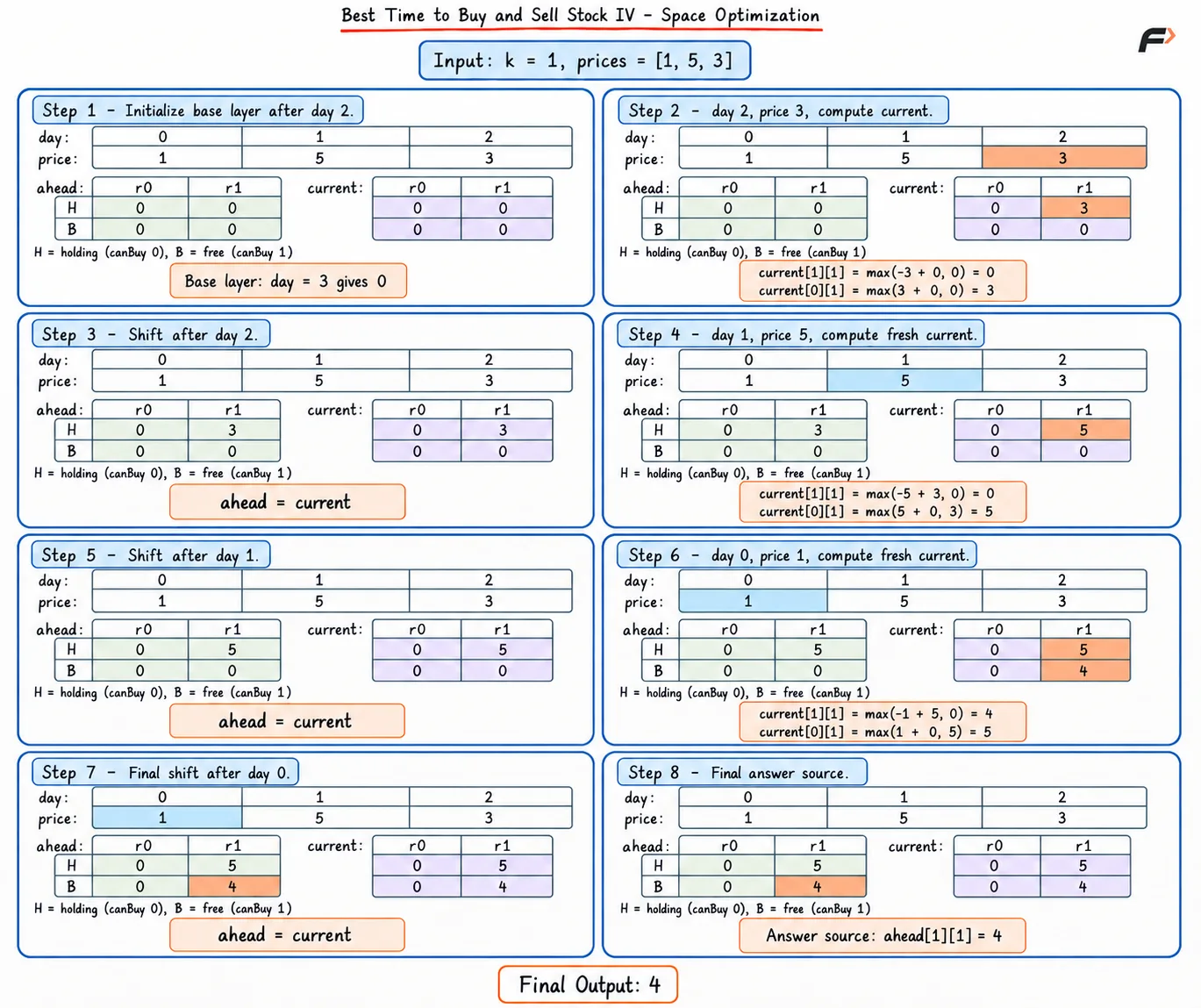Click the 'Final Output: 4' box
1201x1008 pixels.
pyautogui.click(x=588, y=984)
